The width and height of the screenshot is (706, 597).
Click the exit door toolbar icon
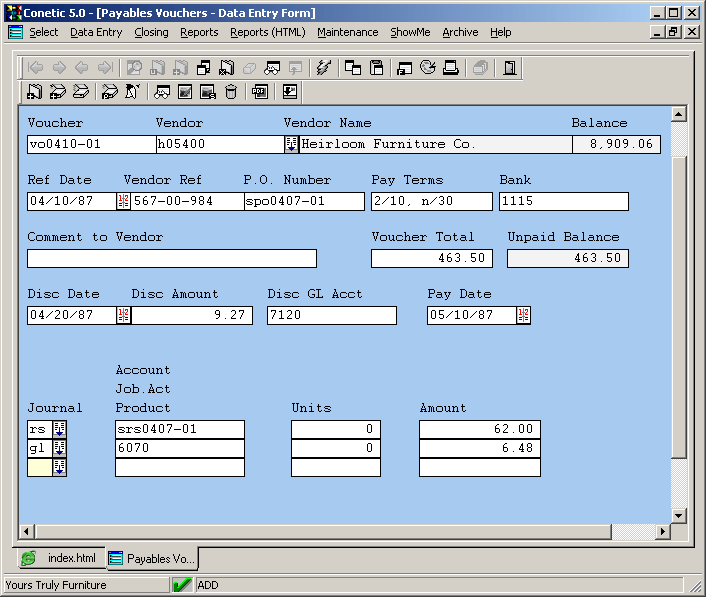[x=510, y=68]
